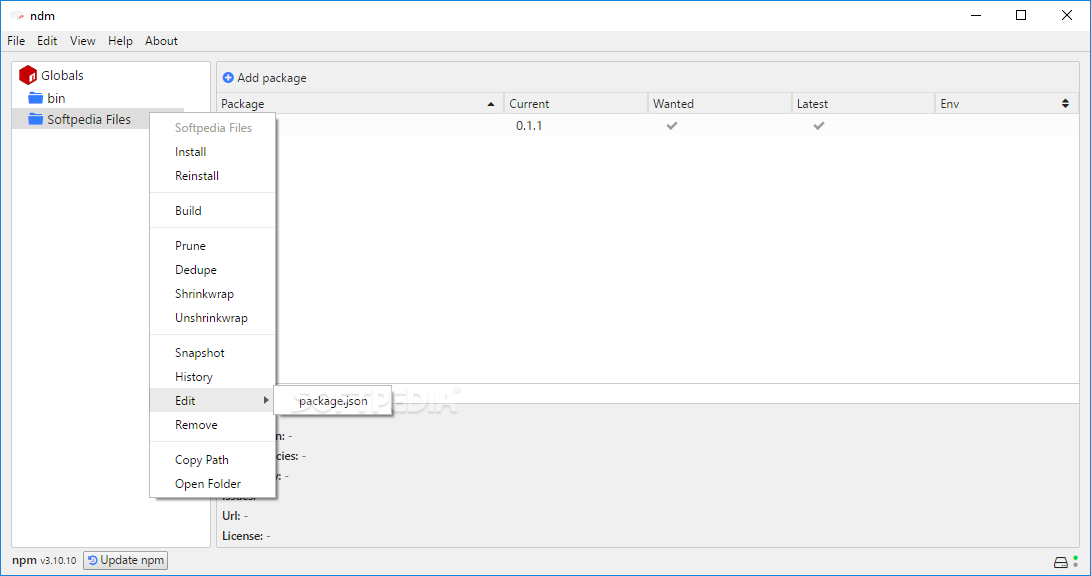The image size is (1091, 576).
Task: Select Unshrinkwrap in context menu
Action: (x=213, y=318)
